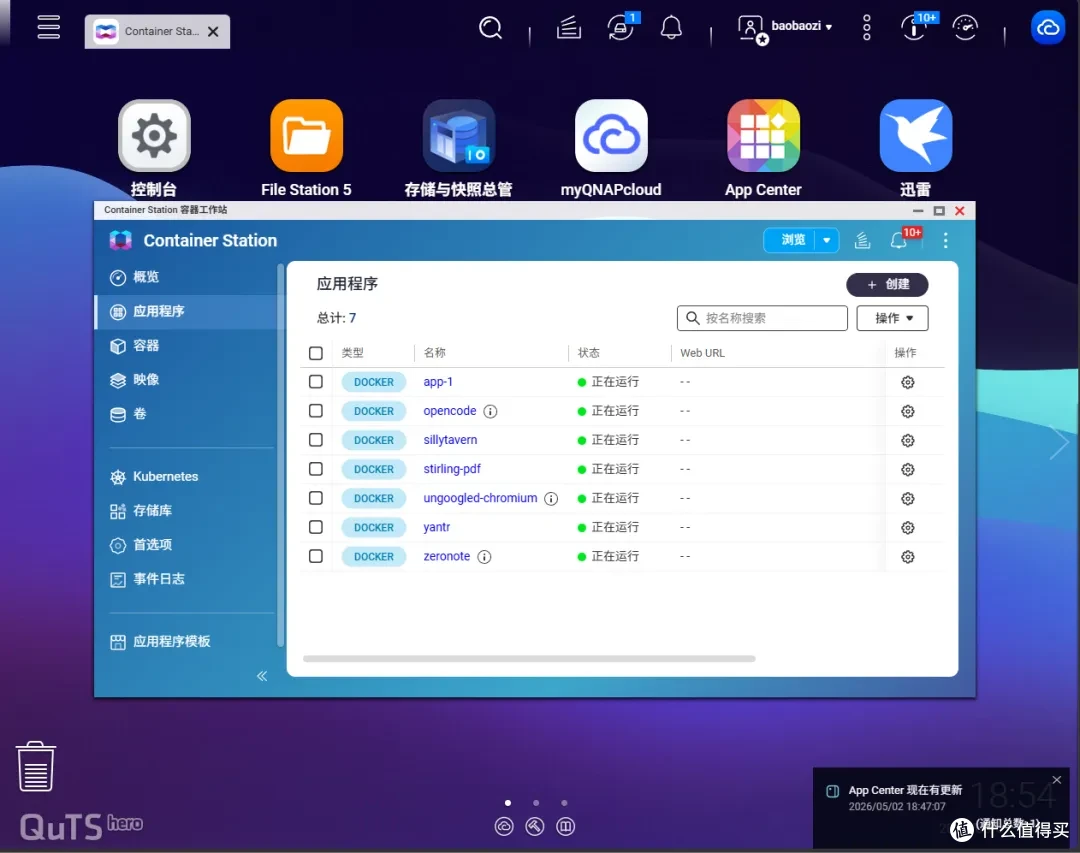Open the yantr application link
Viewport: 1080px width, 853px height.
437,527
